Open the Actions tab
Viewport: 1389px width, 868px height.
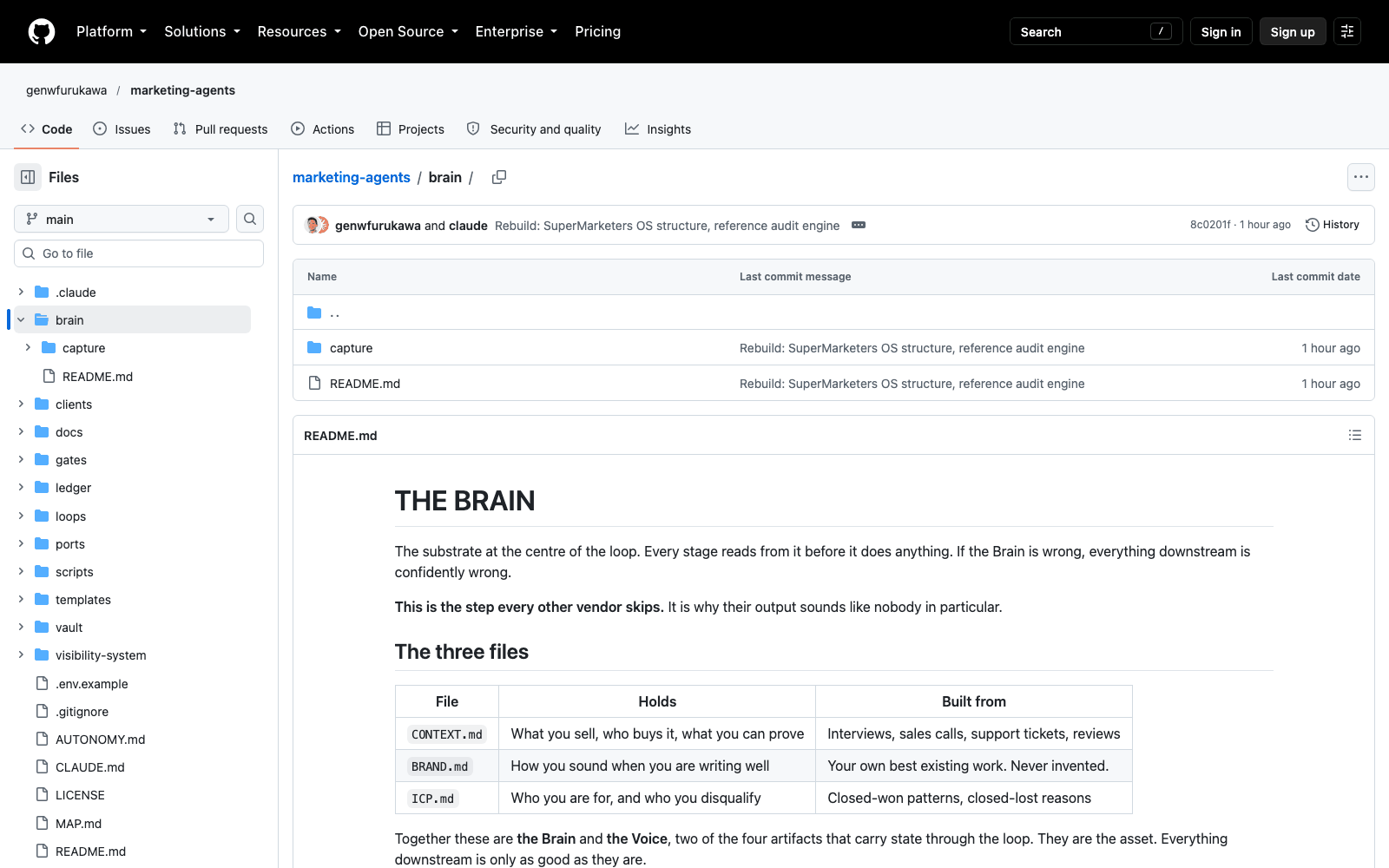(x=323, y=129)
